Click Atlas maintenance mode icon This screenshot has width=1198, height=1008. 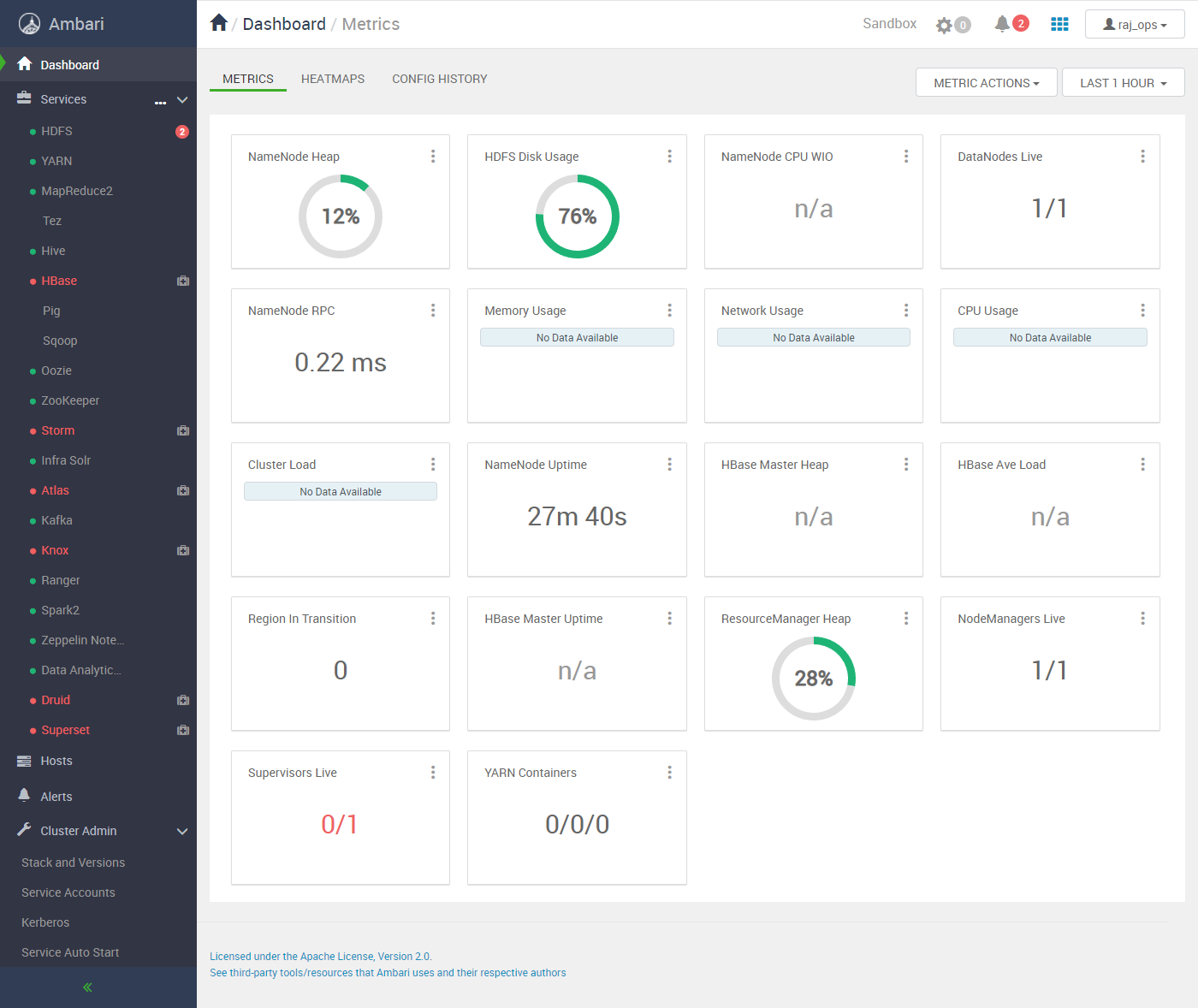183,491
